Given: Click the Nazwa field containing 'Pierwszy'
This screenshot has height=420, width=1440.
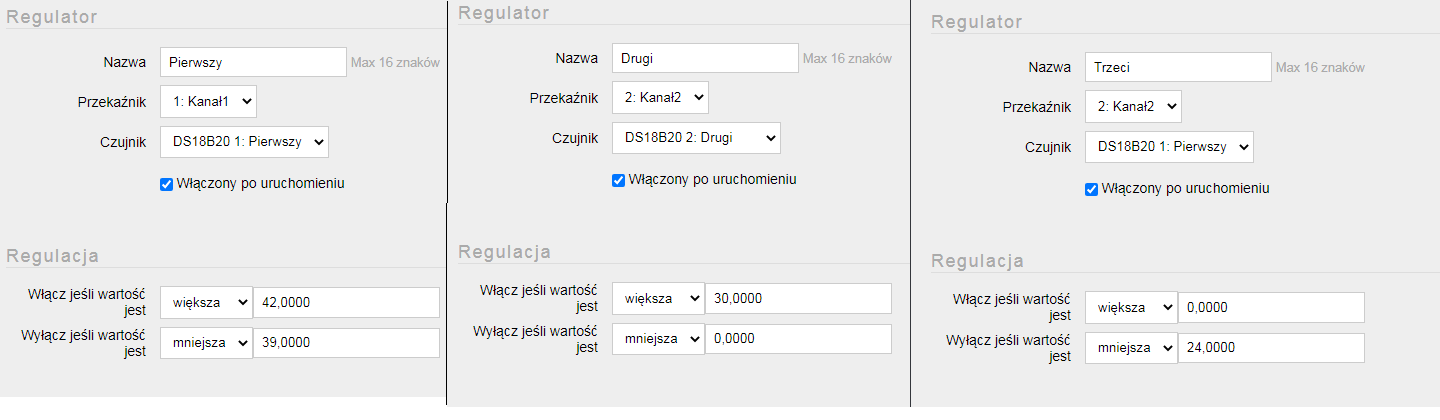Looking at the screenshot, I should 253,62.
